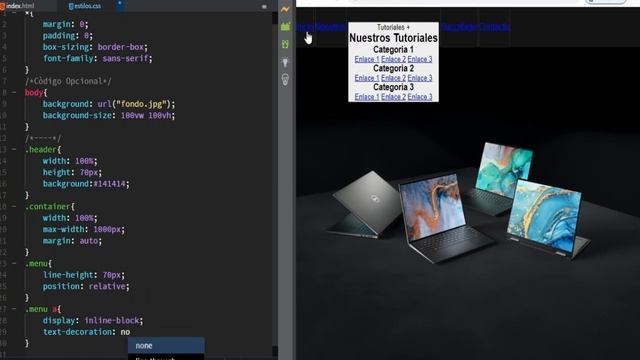Collapse the universal selector block on line 1
The width and height of the screenshot is (640, 360).
coord(14,13)
